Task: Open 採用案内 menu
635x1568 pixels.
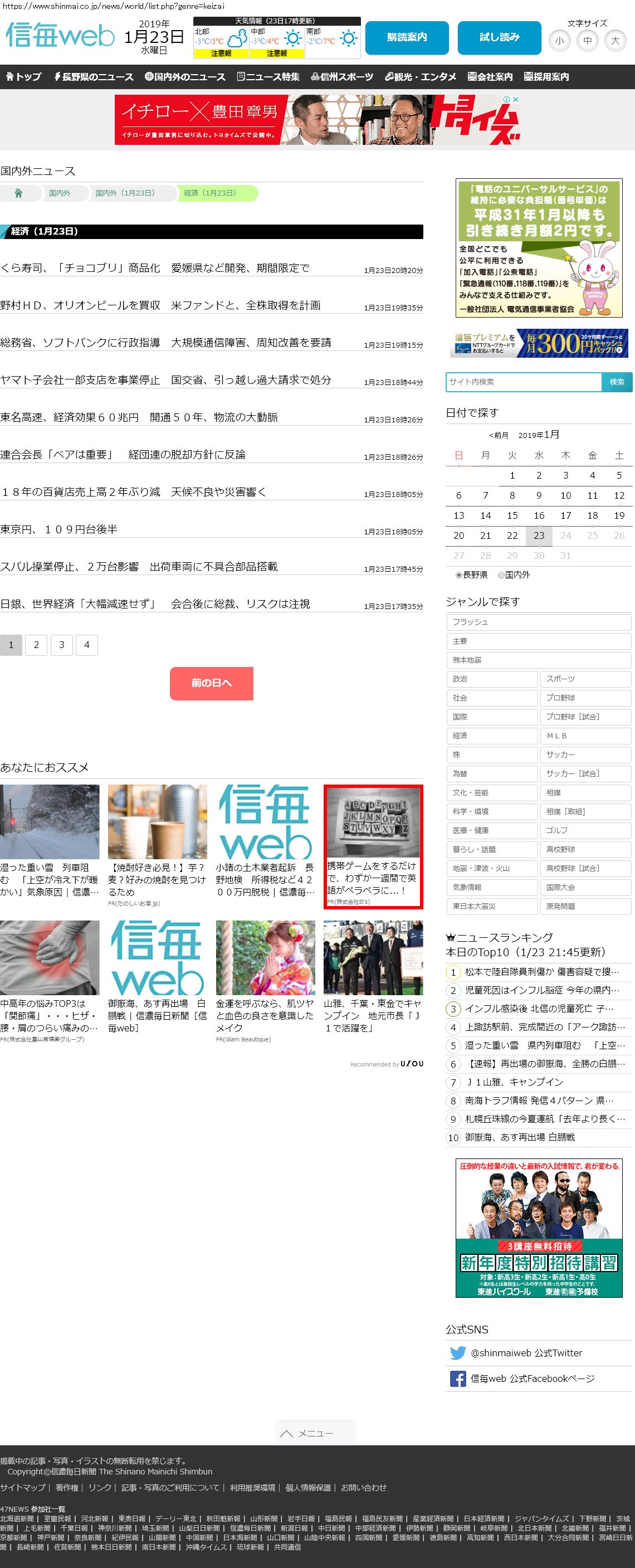Action: click(546, 77)
